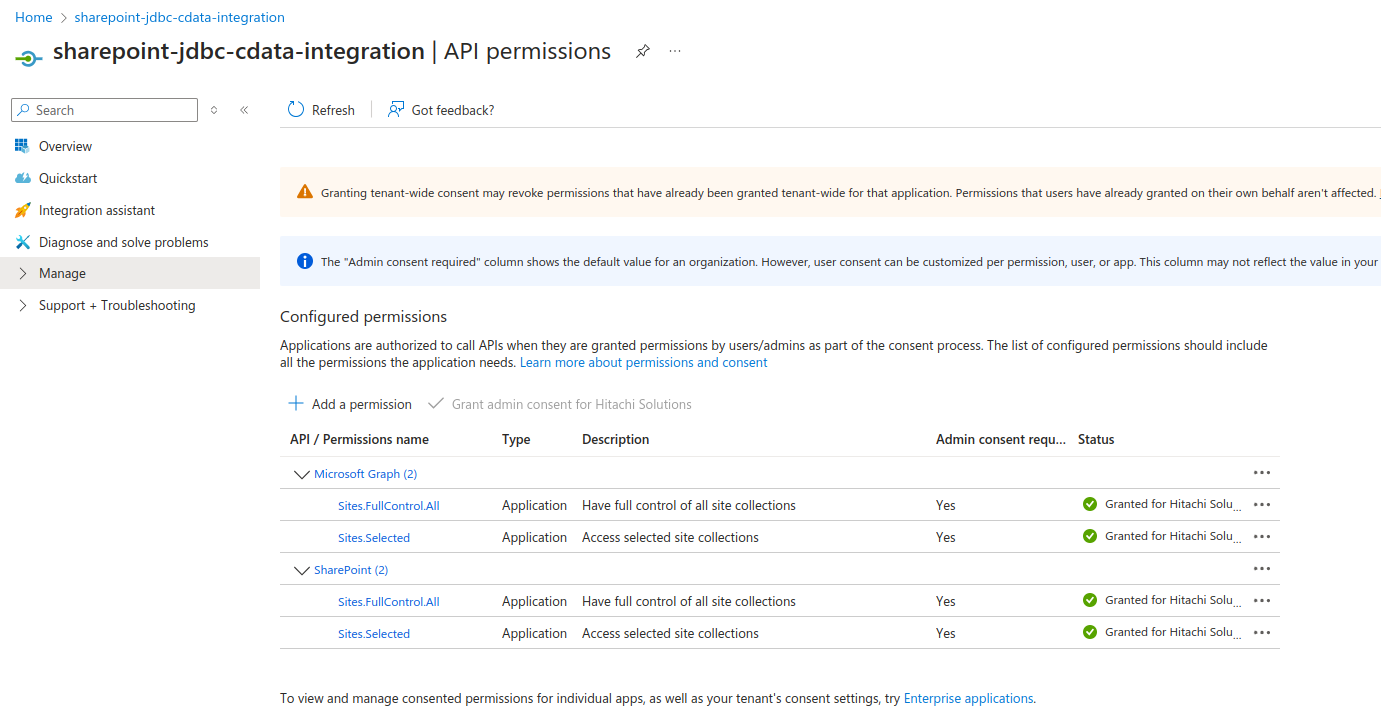The height and width of the screenshot is (728, 1381).
Task: Open the Microsoft Graph (2) link
Action: coord(365,474)
